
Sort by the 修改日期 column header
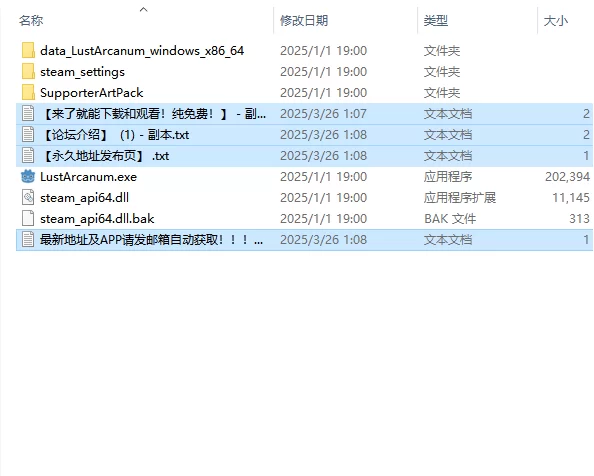304,20
